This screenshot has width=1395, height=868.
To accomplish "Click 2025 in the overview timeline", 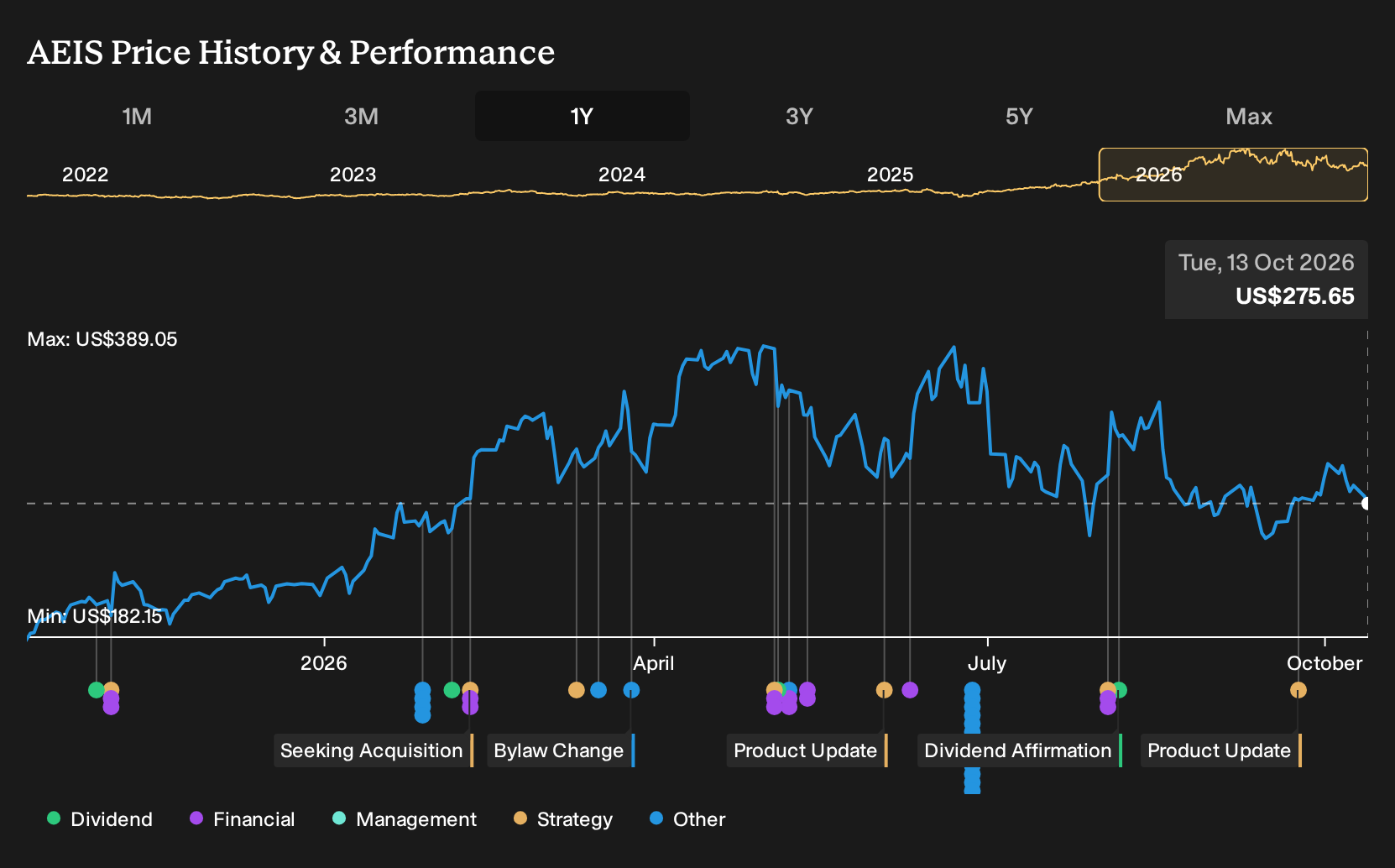I will point(890,175).
